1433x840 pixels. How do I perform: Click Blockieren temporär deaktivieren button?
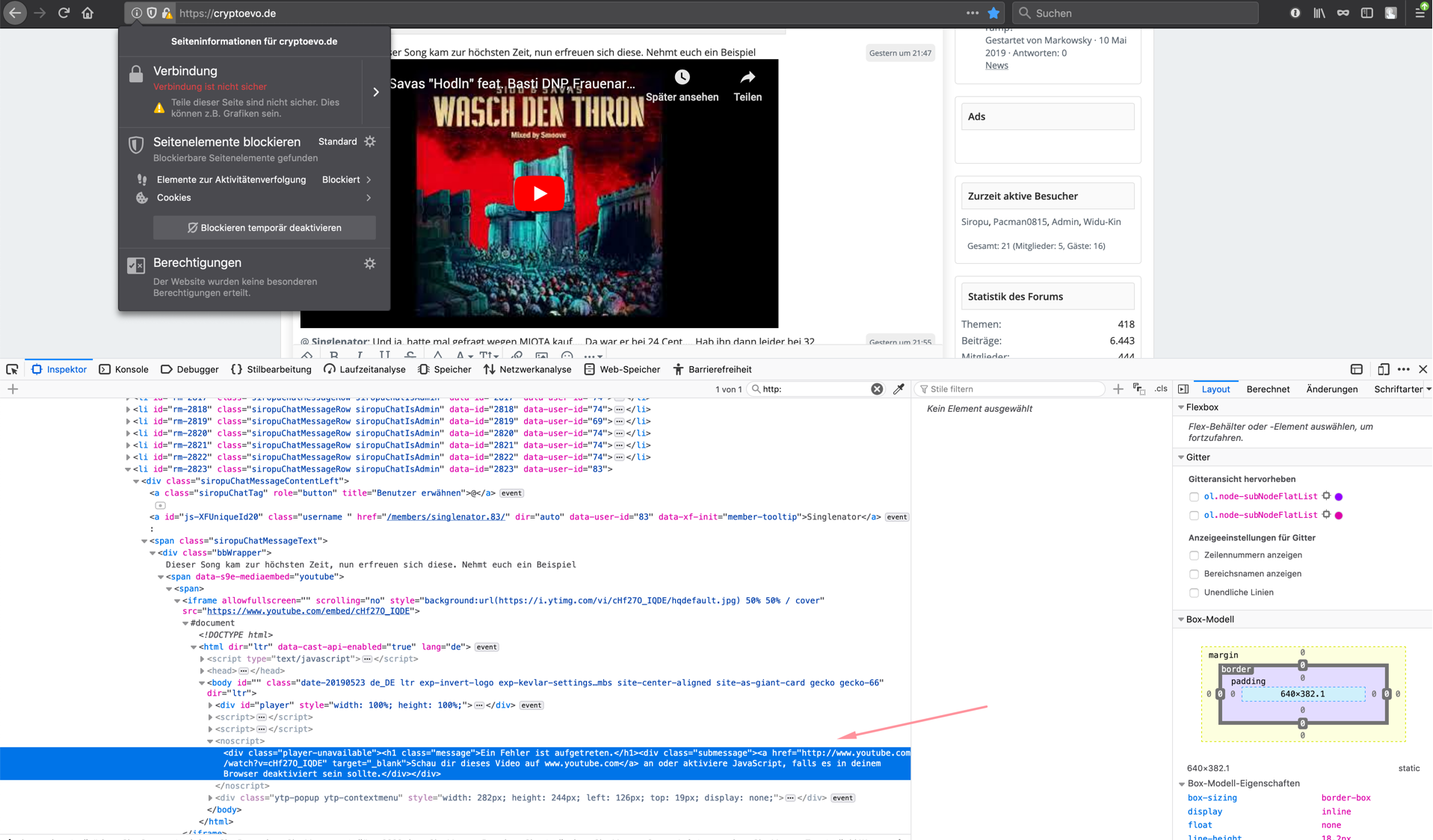(x=264, y=228)
